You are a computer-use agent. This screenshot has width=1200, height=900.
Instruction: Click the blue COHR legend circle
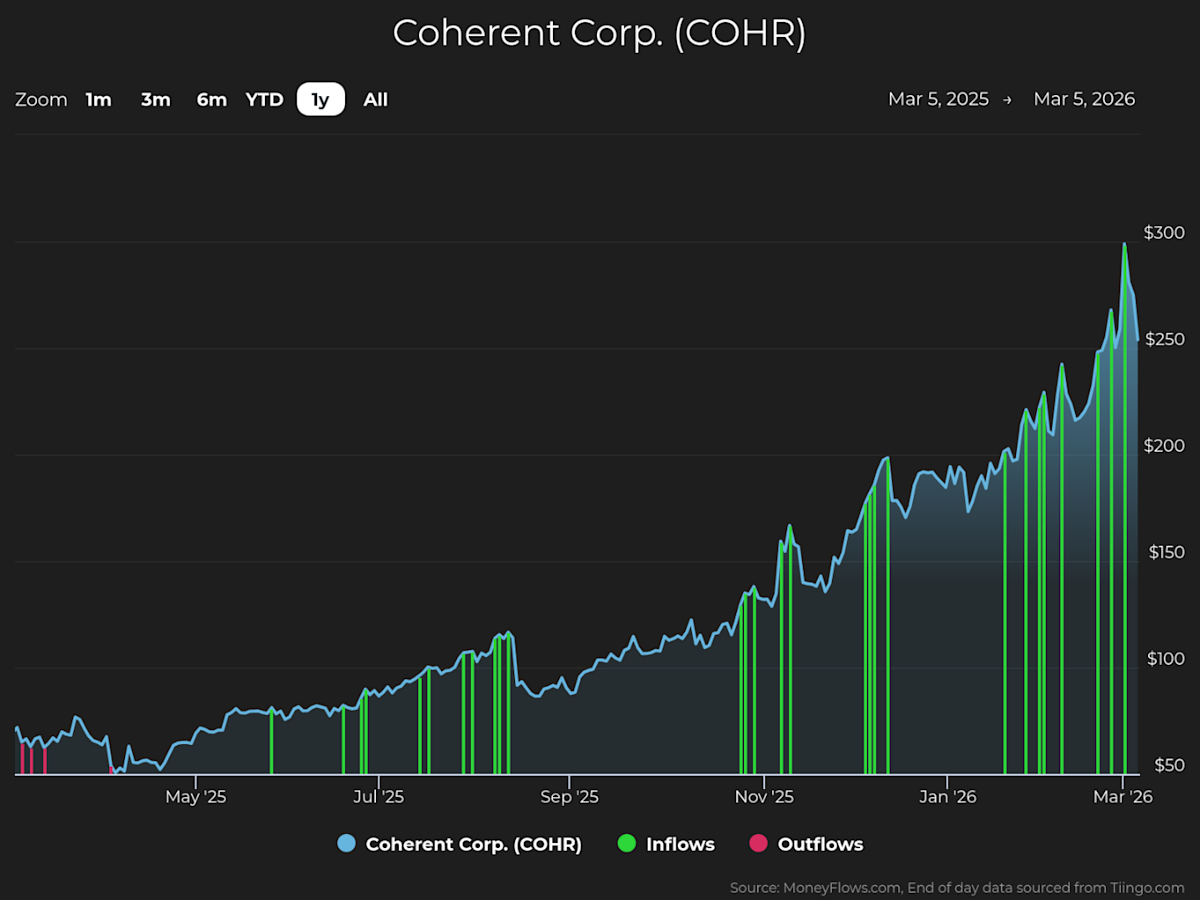pos(347,844)
